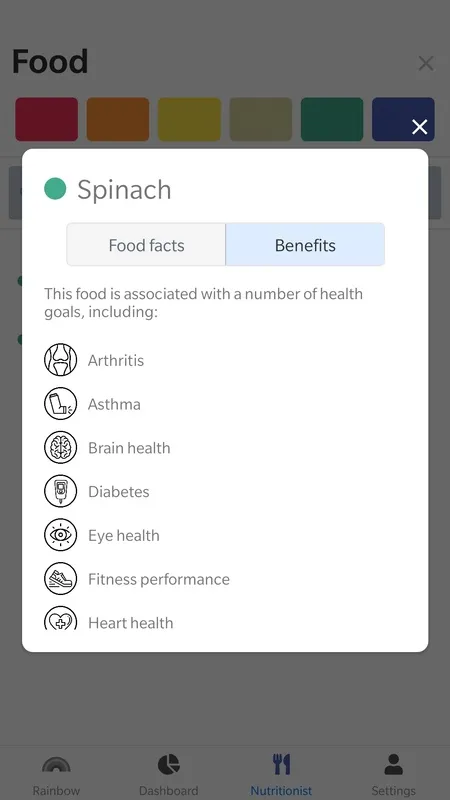Image resolution: width=450 pixels, height=800 pixels.
Task: Select the red food color swatch
Action: tap(46, 119)
